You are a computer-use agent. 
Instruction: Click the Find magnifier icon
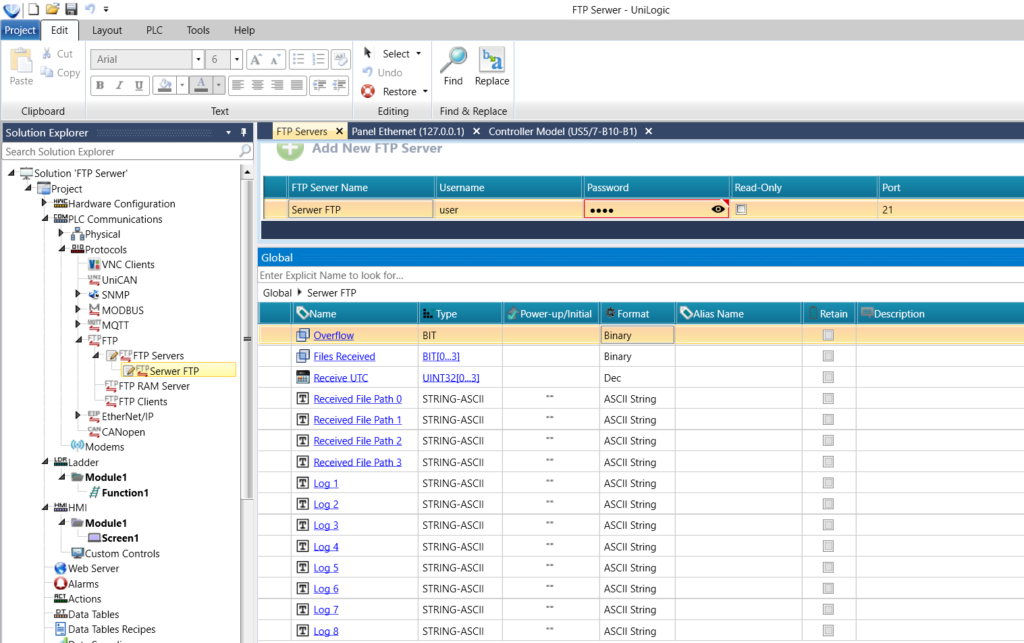(x=453, y=59)
